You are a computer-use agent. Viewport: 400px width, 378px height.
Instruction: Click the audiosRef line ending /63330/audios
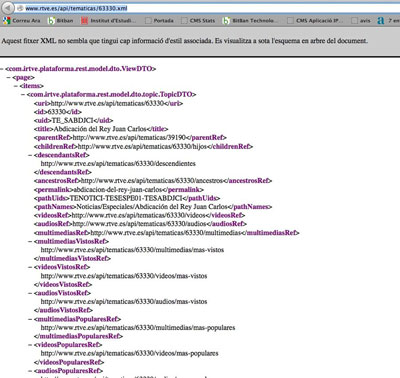[x=140, y=224]
